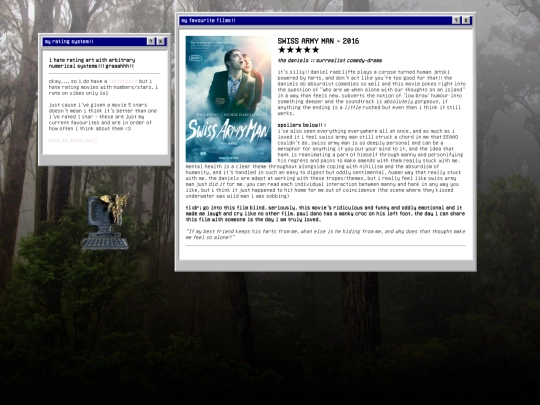Follow the back to about me link
This screenshot has width=540, height=405.
73,140
